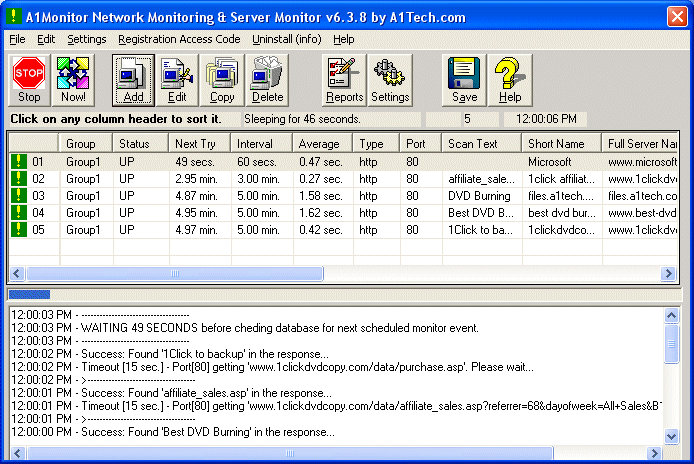Click the monitor table horizontal scrollbar thumb
694x464 pixels.
point(175,273)
